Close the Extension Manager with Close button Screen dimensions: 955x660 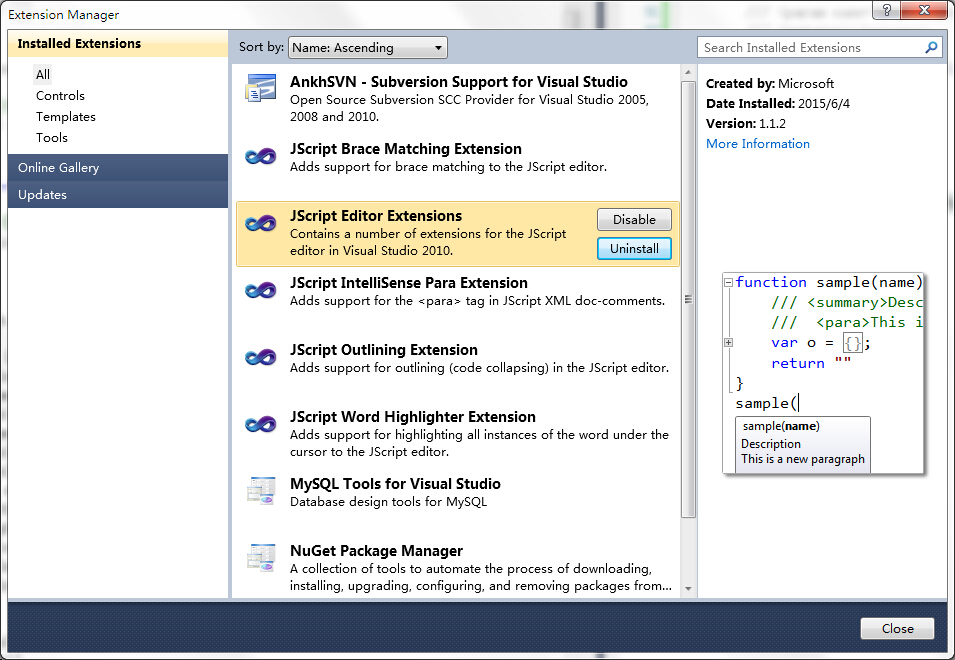[897, 628]
